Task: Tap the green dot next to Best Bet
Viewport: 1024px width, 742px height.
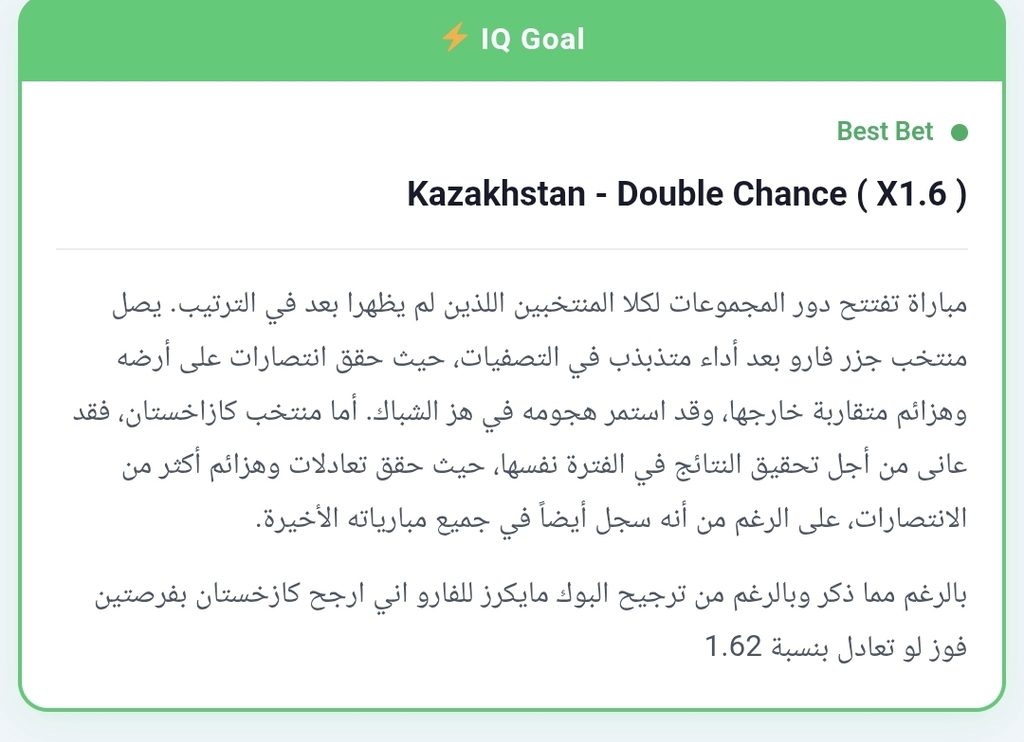Action: [x=959, y=133]
